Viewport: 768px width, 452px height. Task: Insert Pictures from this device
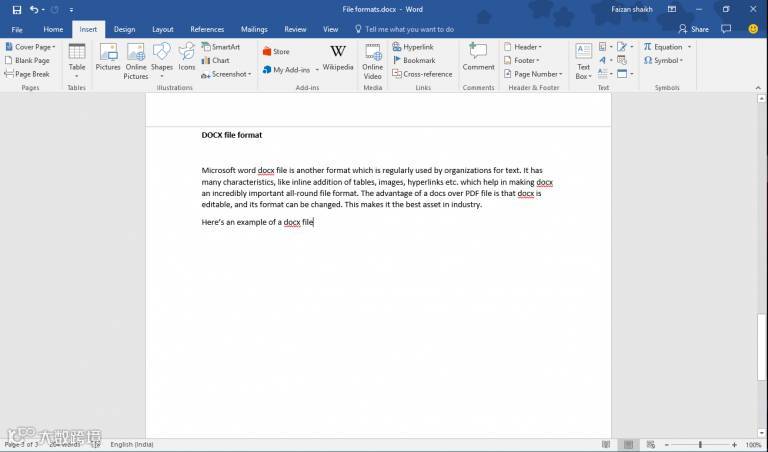[108, 57]
